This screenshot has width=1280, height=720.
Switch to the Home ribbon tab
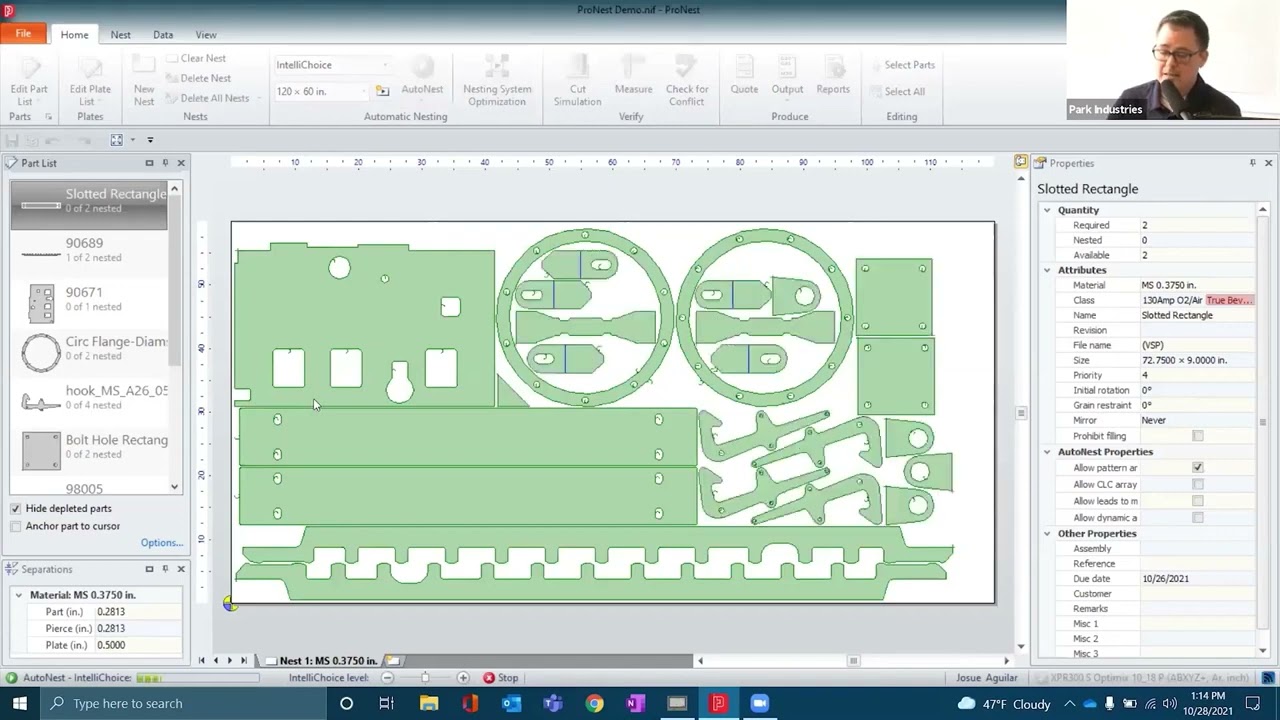74,34
